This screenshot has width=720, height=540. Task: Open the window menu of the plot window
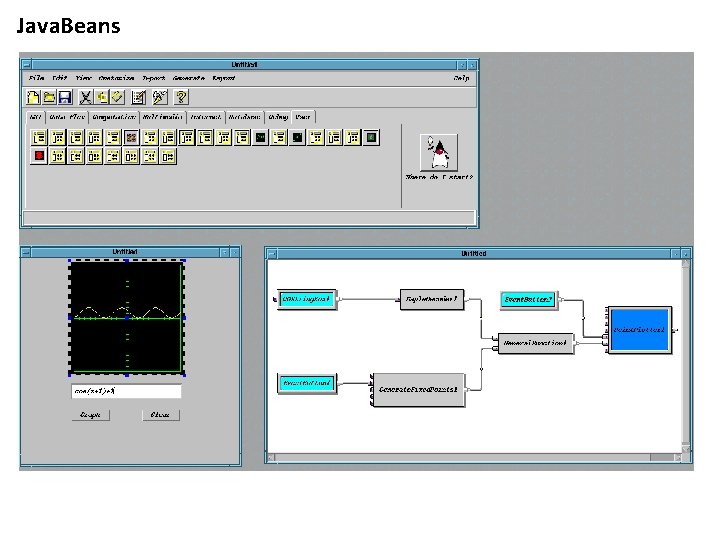tap(26, 252)
